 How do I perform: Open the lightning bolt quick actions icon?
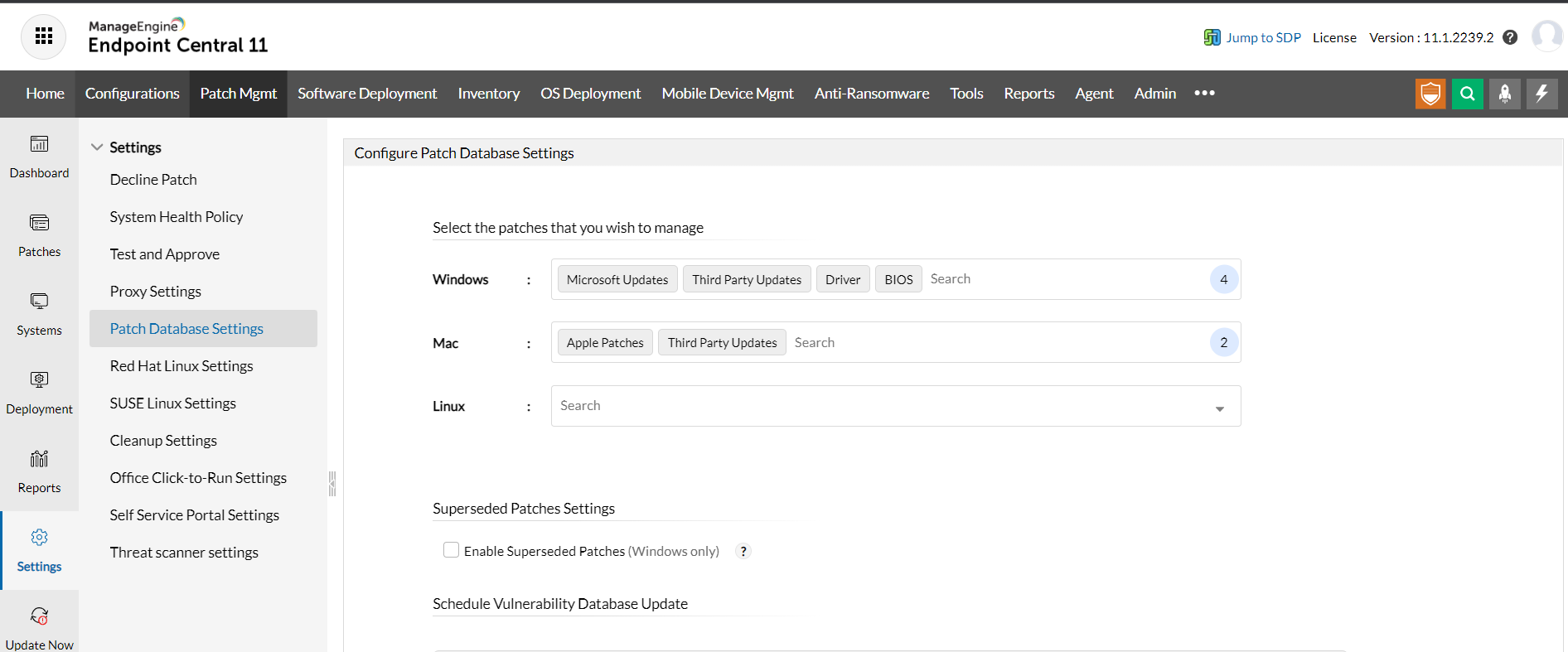1541,94
